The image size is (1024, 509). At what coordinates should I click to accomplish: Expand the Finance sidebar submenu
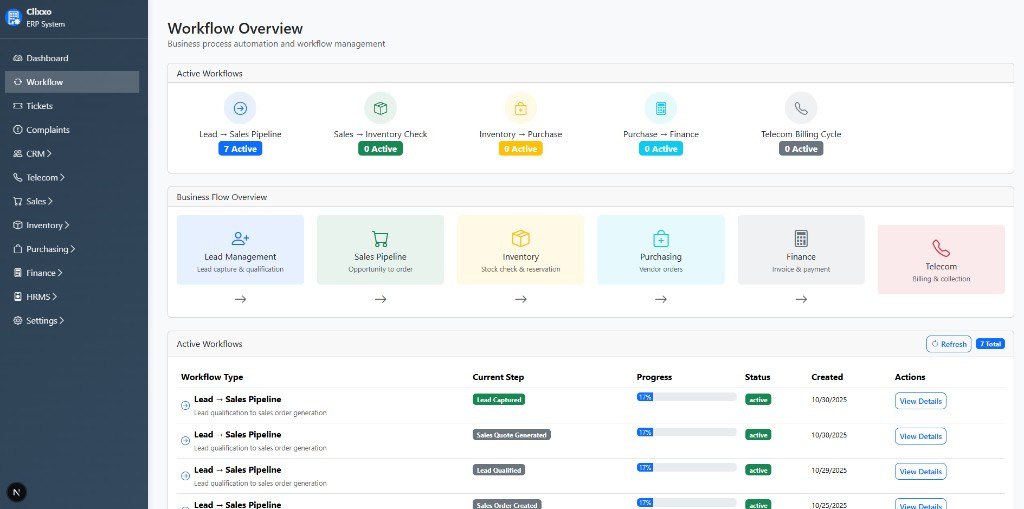[72, 272]
